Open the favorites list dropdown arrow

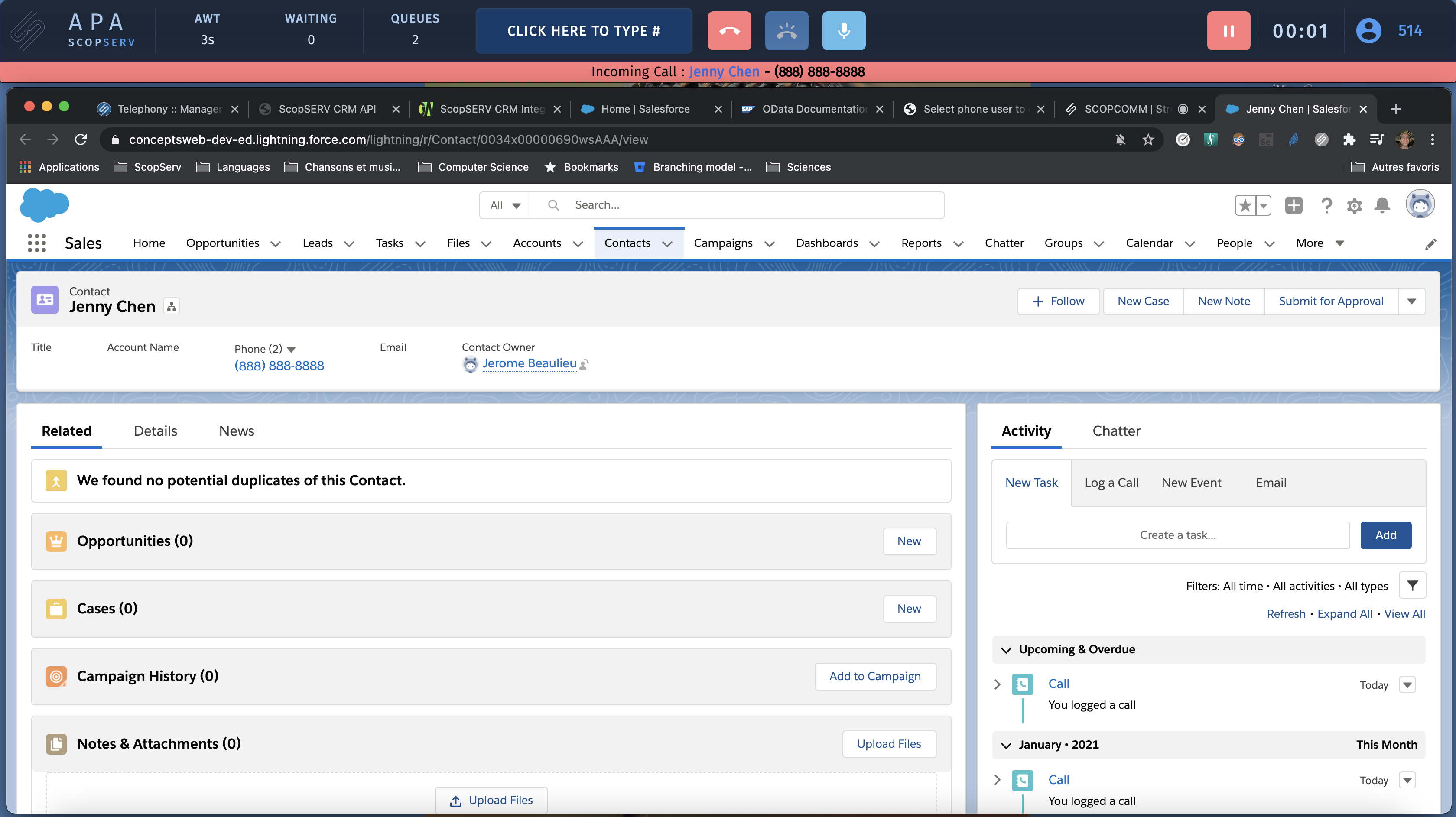[x=1263, y=205]
